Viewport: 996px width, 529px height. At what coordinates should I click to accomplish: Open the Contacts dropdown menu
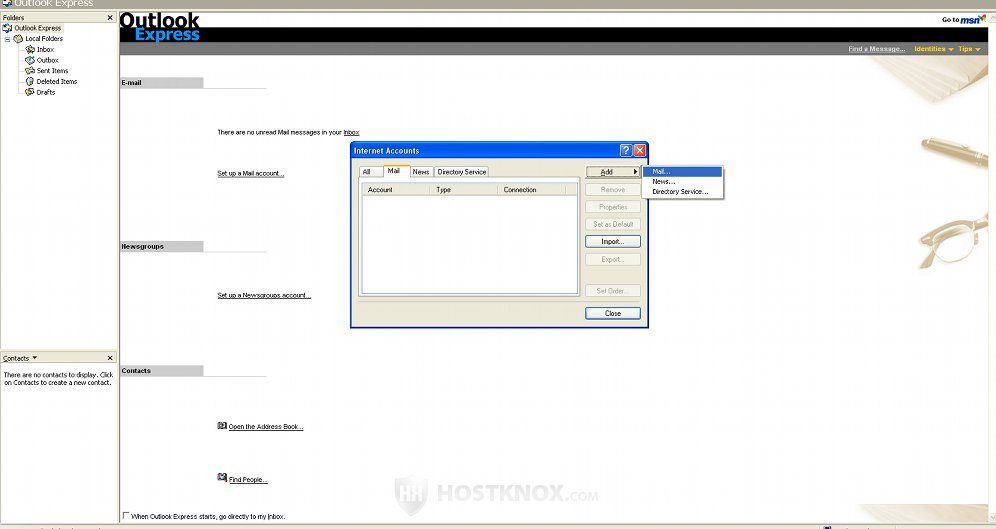click(x=35, y=358)
